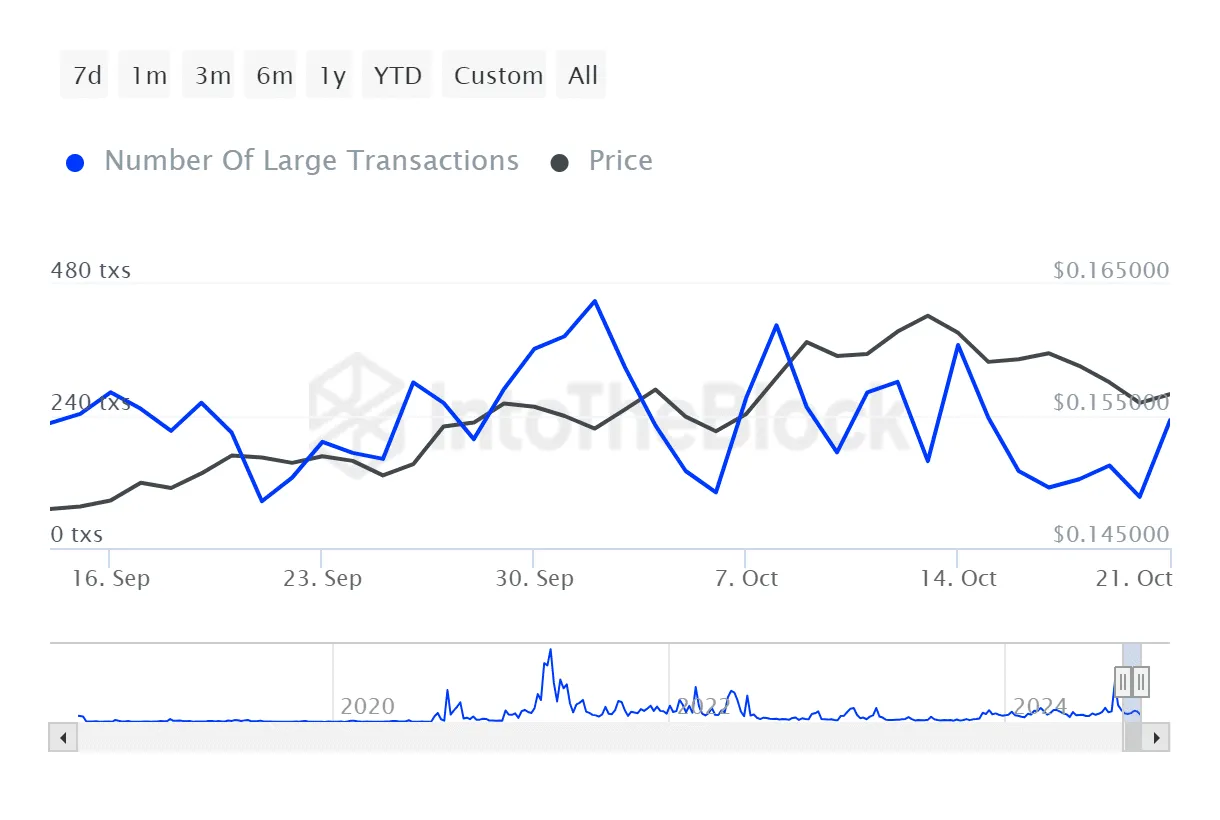Click the left scroll arrow icon
The height and width of the screenshot is (820, 1220).
pyautogui.click(x=62, y=737)
